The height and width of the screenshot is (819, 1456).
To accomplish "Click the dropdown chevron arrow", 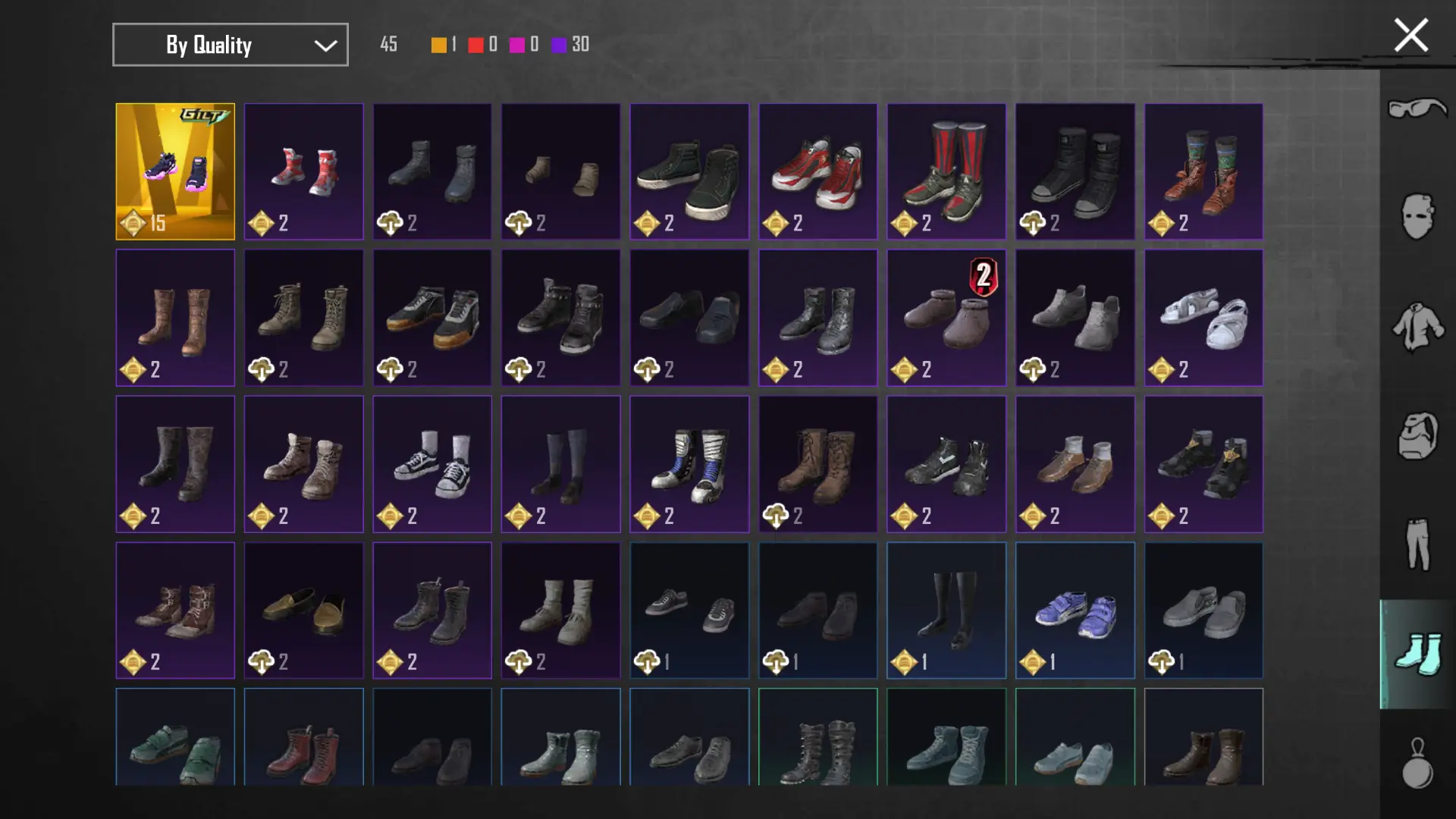I will (x=325, y=45).
